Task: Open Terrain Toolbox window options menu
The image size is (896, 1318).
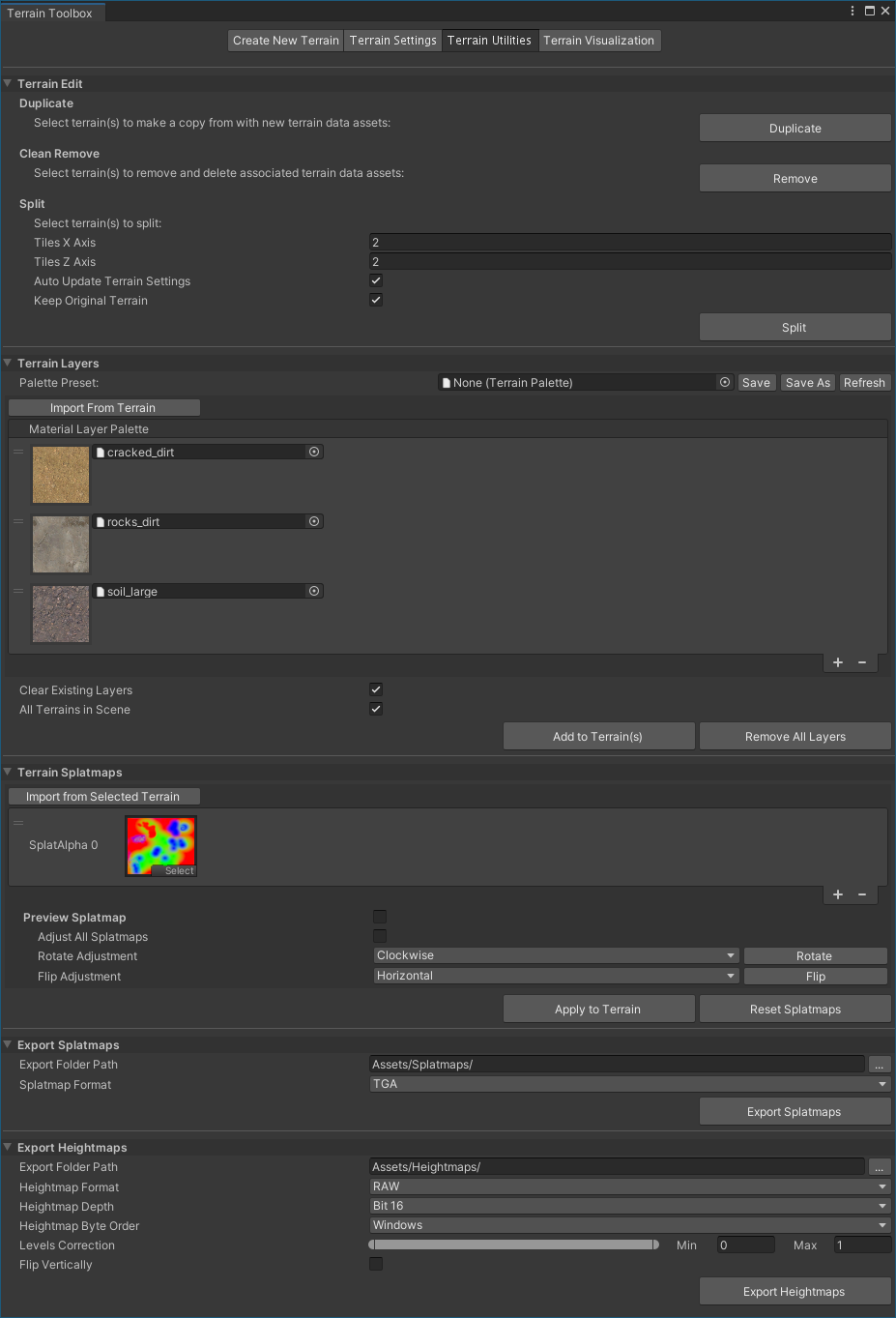Action: (852, 12)
